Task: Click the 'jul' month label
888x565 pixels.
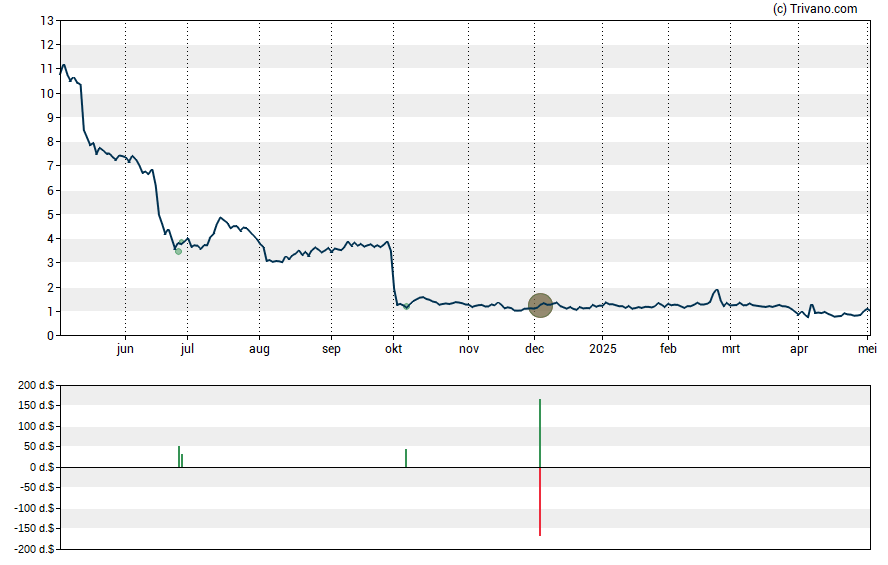Action: tap(187, 349)
